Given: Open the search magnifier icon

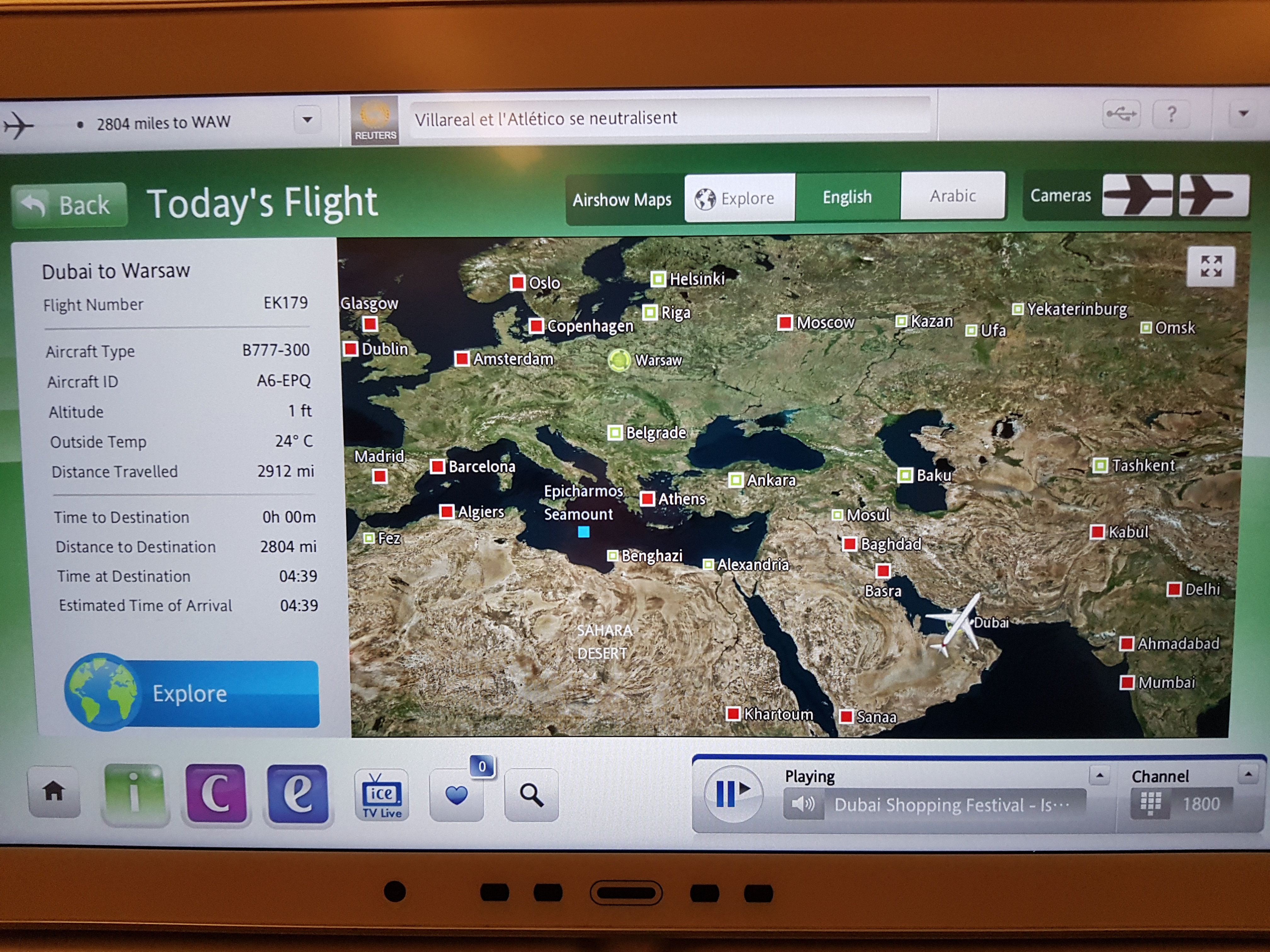Looking at the screenshot, I should coord(531,796).
